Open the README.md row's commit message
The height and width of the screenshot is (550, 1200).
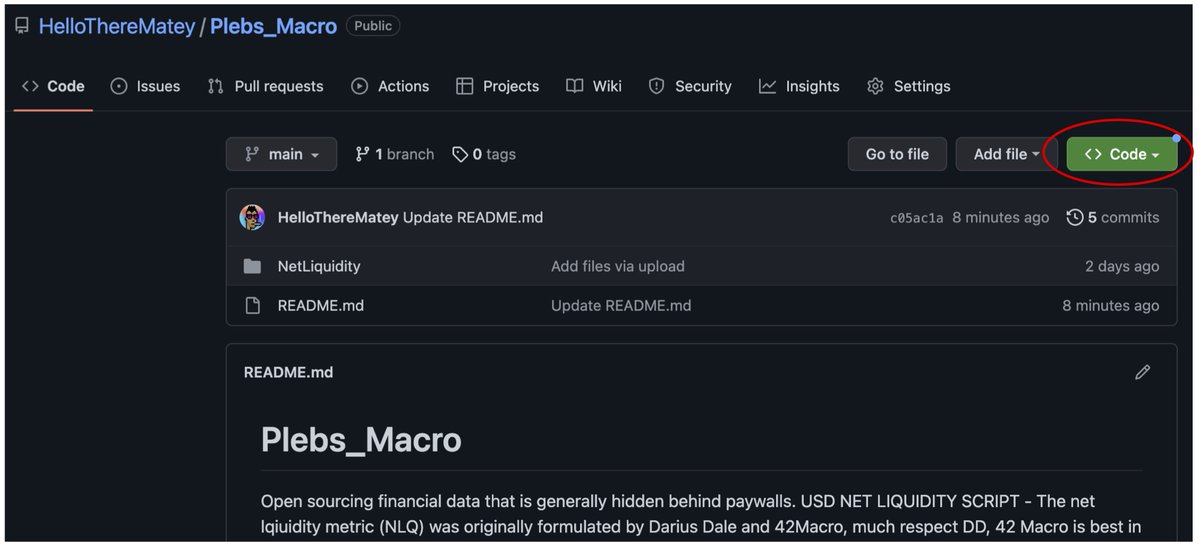tap(621, 305)
